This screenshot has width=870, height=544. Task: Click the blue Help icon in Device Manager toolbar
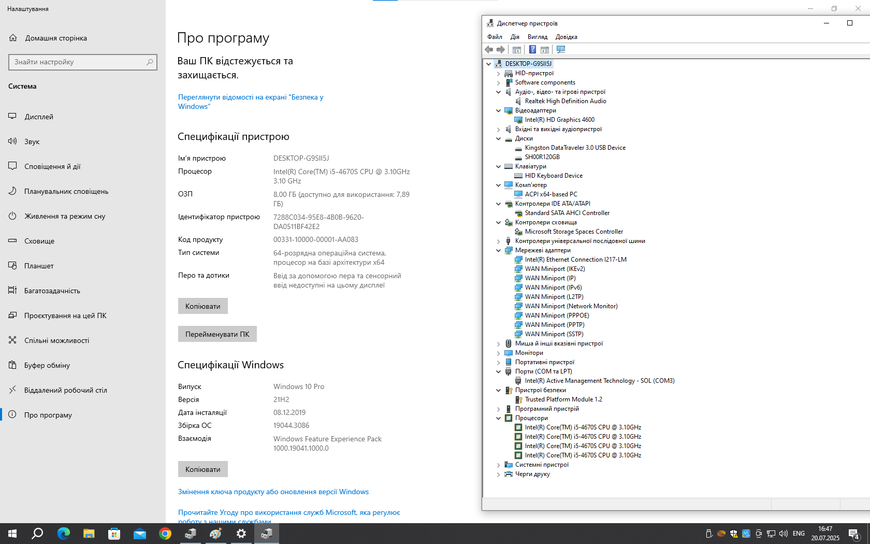coord(532,49)
